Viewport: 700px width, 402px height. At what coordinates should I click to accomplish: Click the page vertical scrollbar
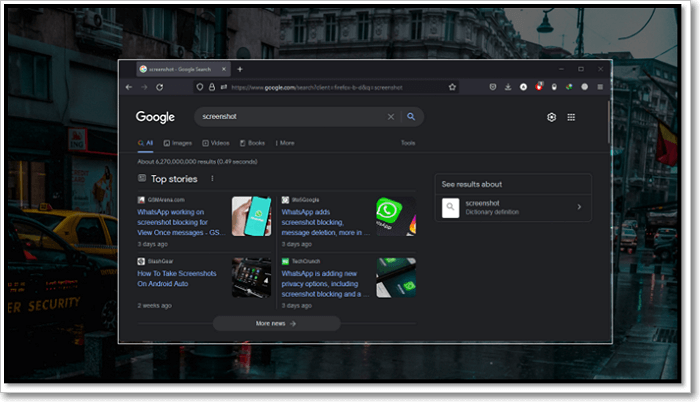point(608,122)
